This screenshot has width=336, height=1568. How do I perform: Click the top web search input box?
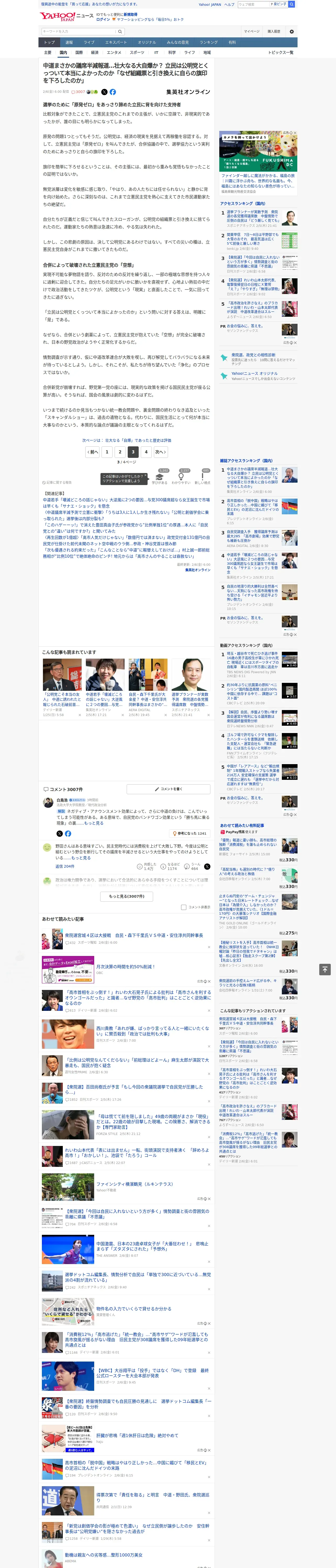[254, 4]
